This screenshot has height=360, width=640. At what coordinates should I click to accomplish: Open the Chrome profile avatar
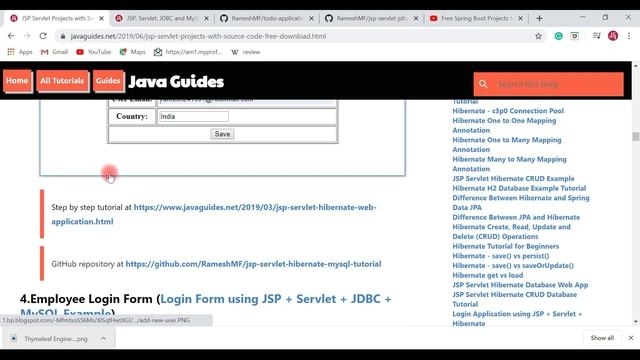[613, 36]
